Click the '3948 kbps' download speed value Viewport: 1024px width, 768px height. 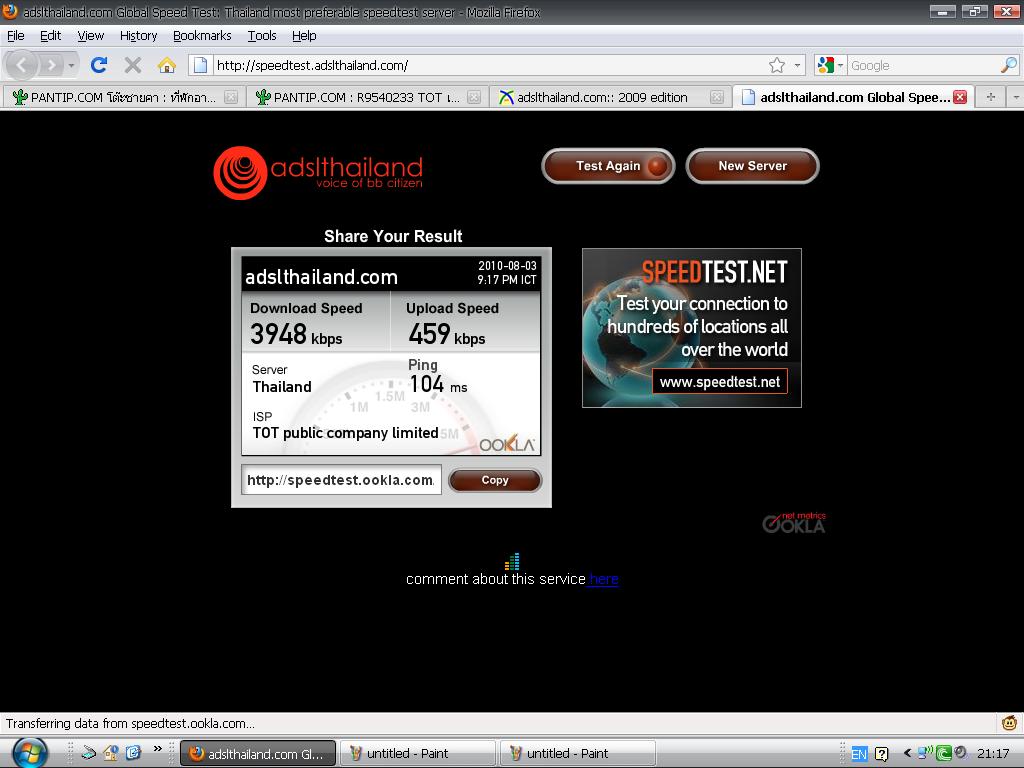point(296,334)
